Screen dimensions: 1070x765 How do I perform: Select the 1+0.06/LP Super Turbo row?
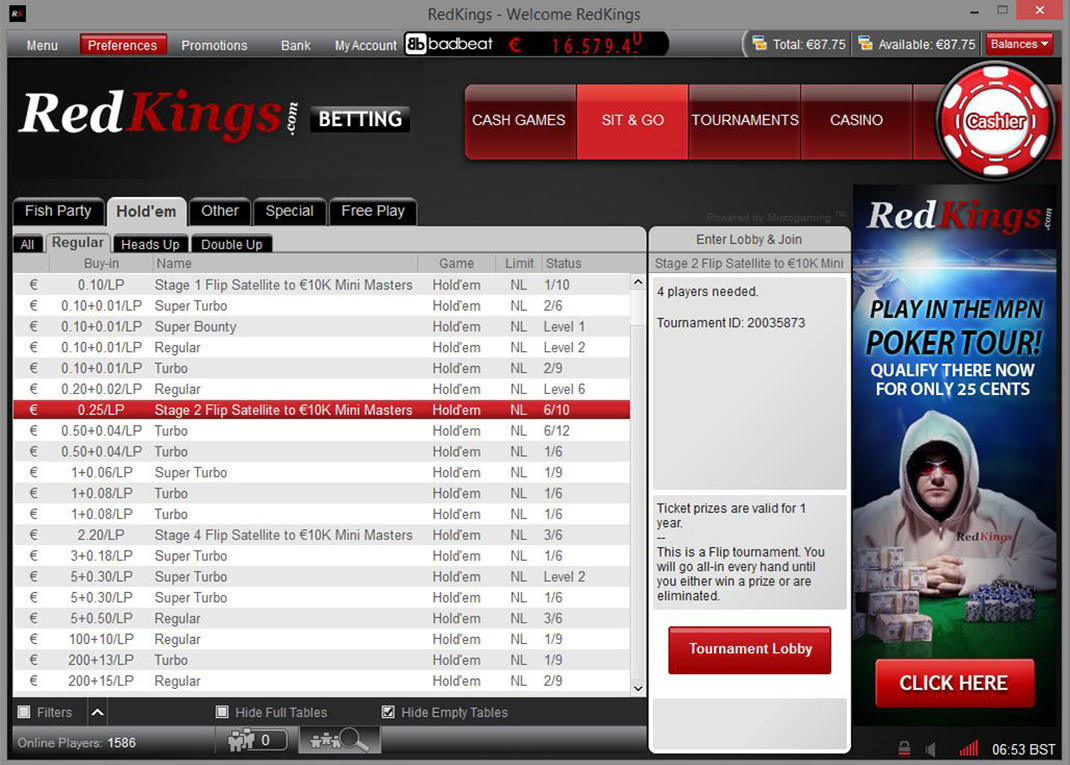tap(321, 472)
